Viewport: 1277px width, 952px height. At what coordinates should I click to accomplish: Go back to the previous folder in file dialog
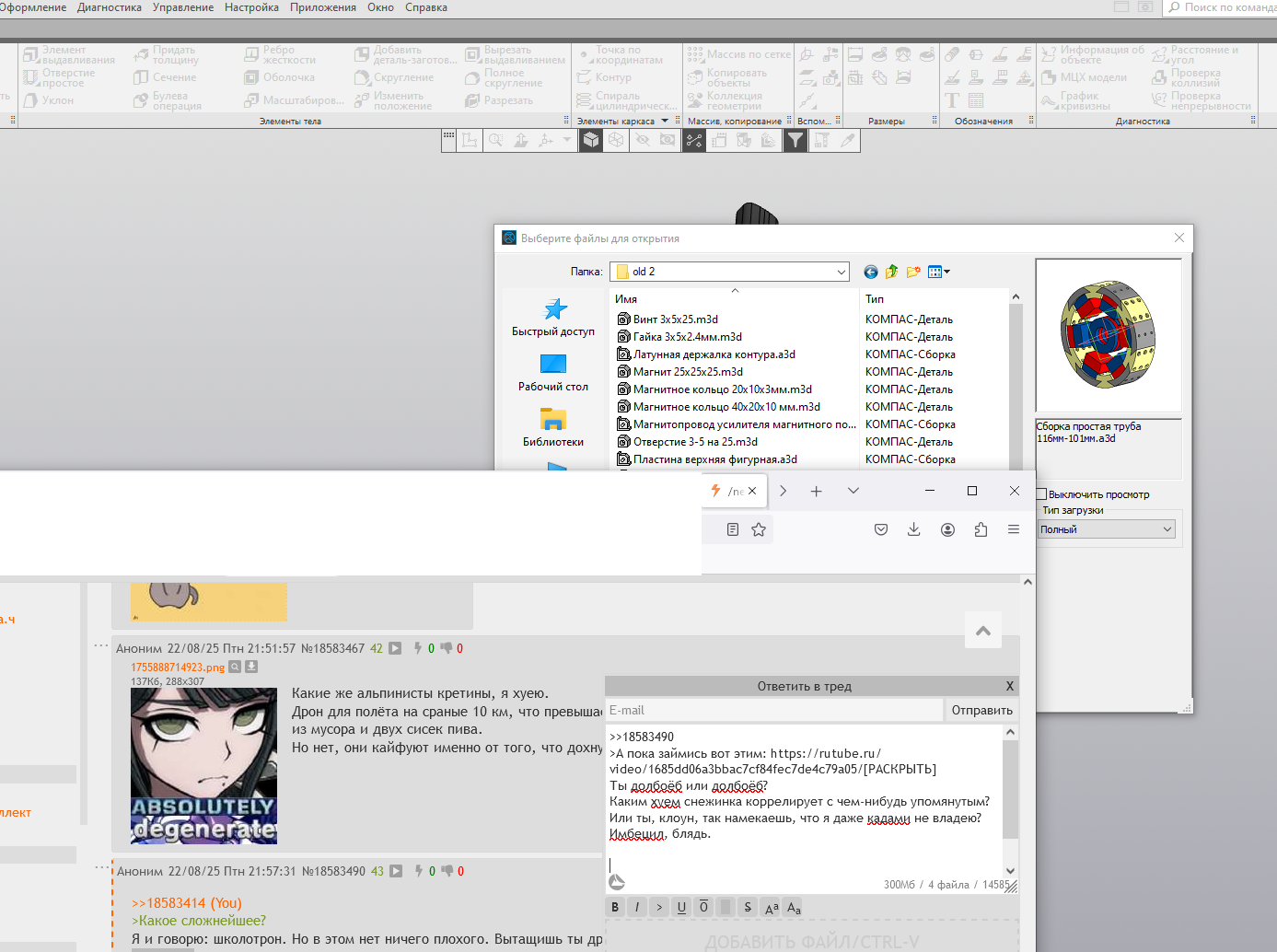point(870,272)
